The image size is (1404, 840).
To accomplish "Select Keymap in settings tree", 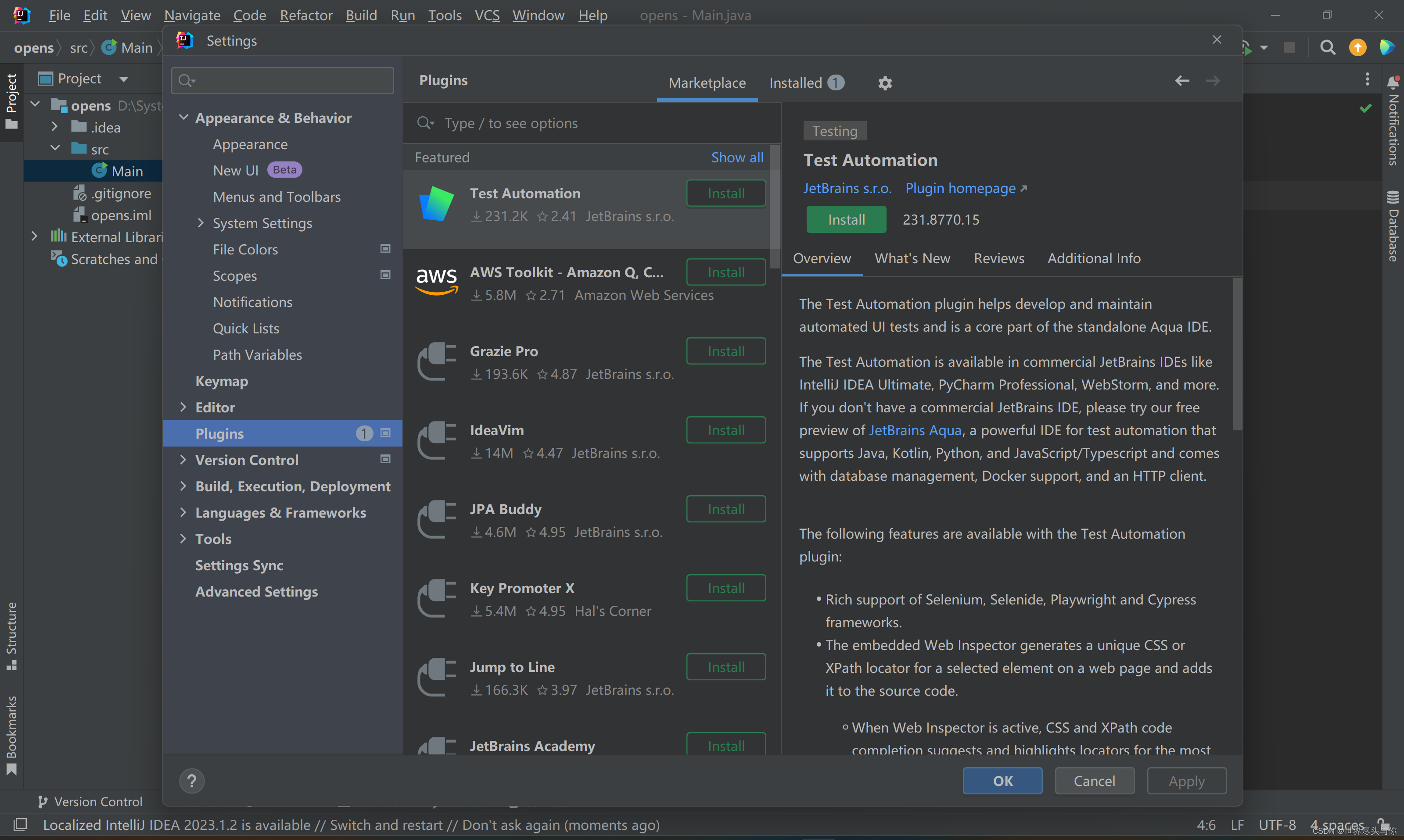I will (x=222, y=381).
